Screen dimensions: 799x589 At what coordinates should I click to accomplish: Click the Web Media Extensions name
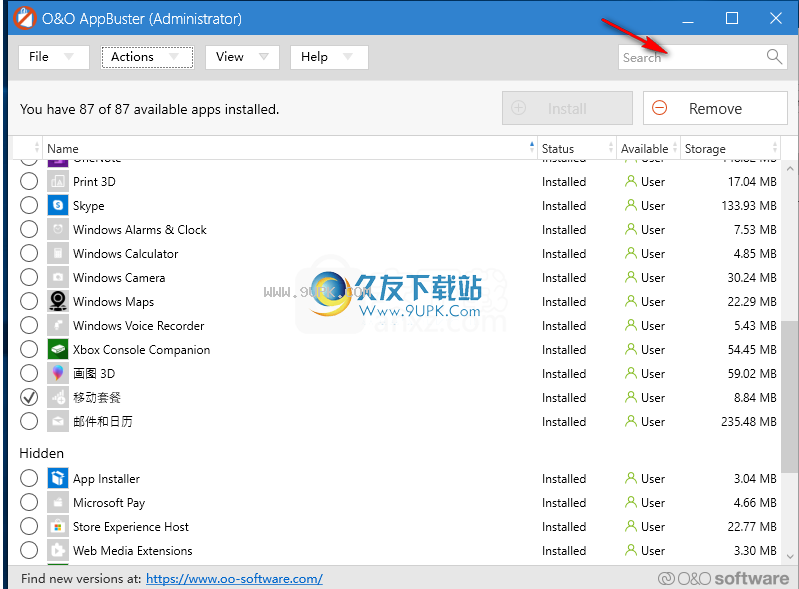(x=132, y=551)
